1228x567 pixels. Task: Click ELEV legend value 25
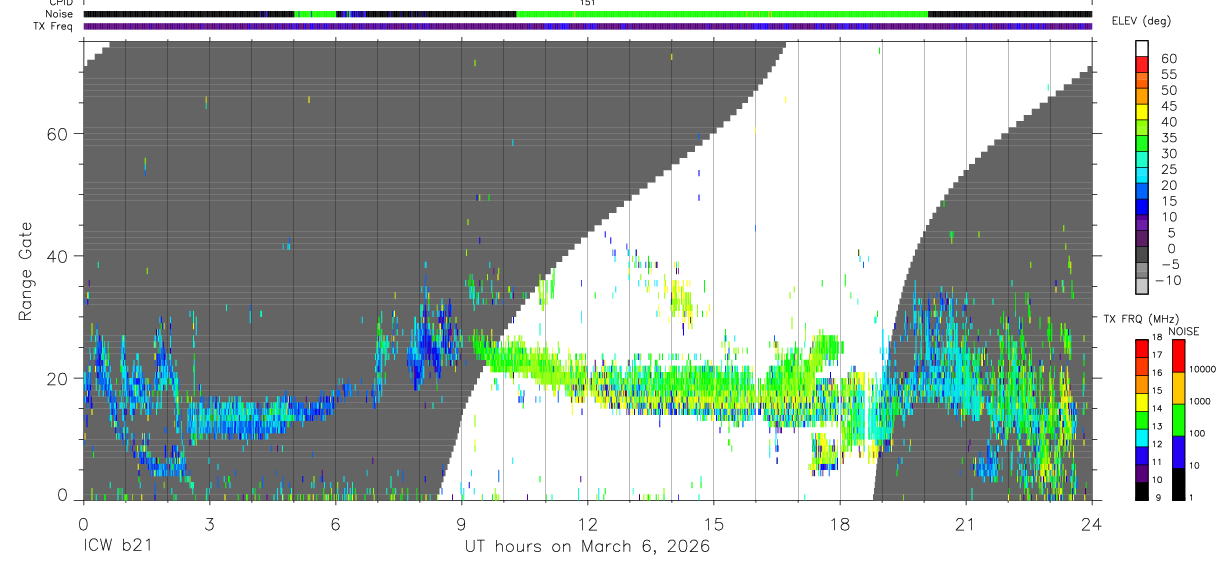[1170, 169]
